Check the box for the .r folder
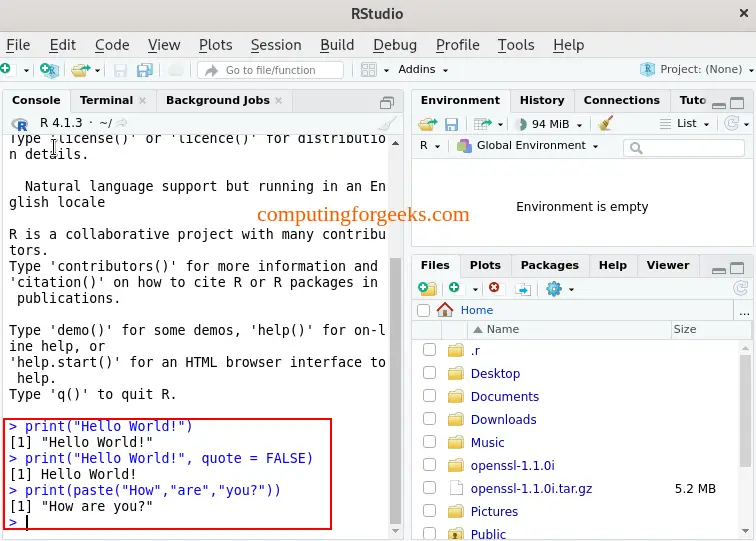 tap(429, 350)
